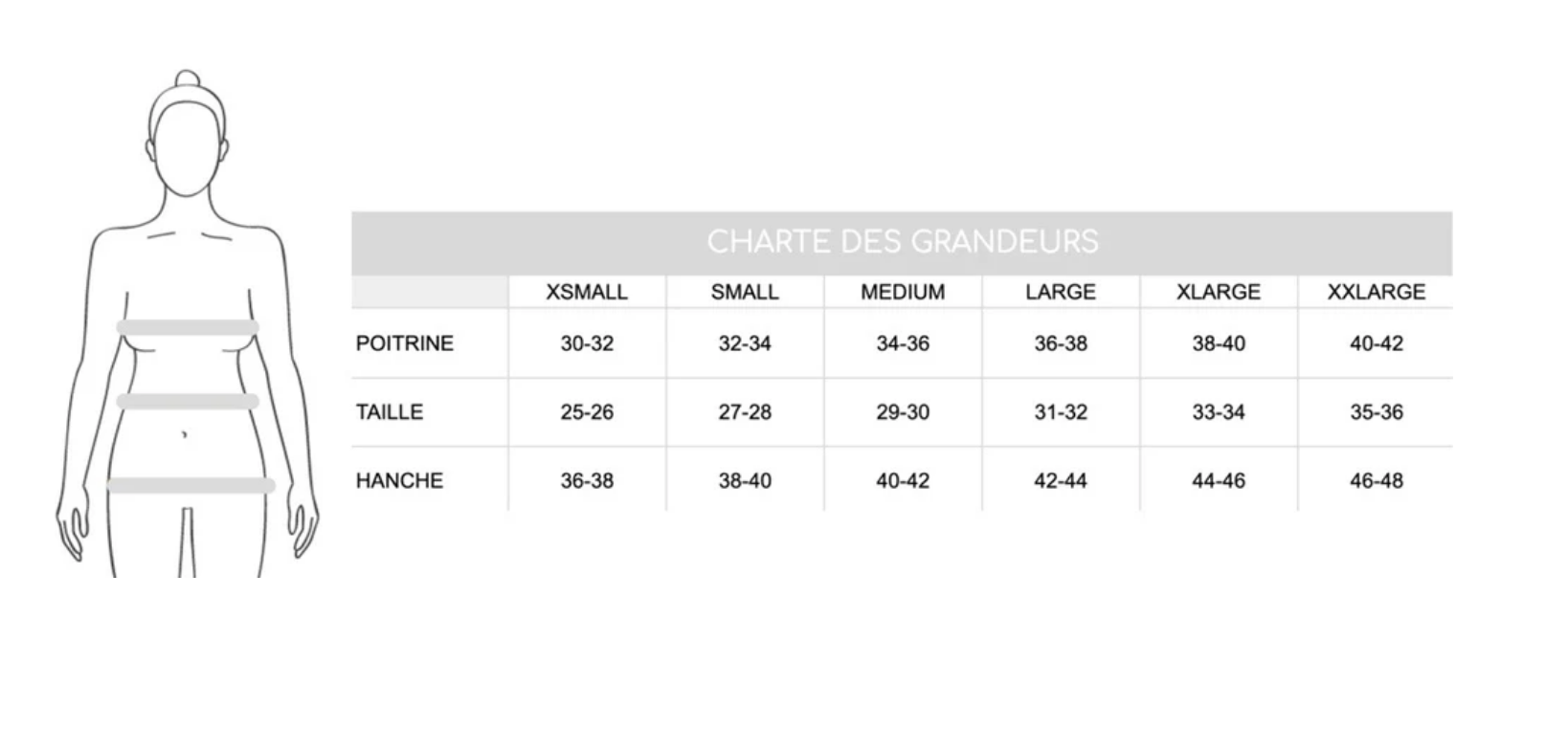Click the 29-30 taille value under MEDIUM
The height and width of the screenshot is (729, 1568).
click(903, 412)
